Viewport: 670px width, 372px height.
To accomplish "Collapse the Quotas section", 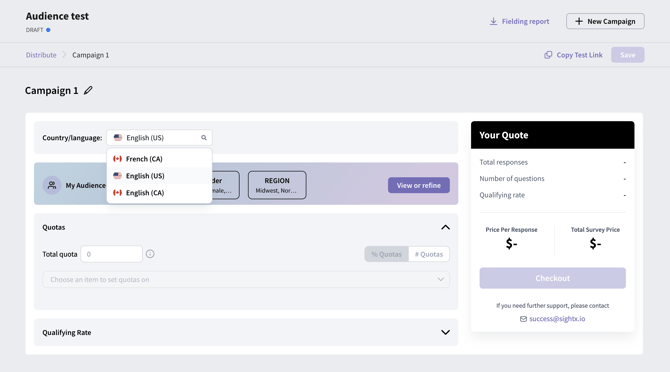I will (x=445, y=227).
